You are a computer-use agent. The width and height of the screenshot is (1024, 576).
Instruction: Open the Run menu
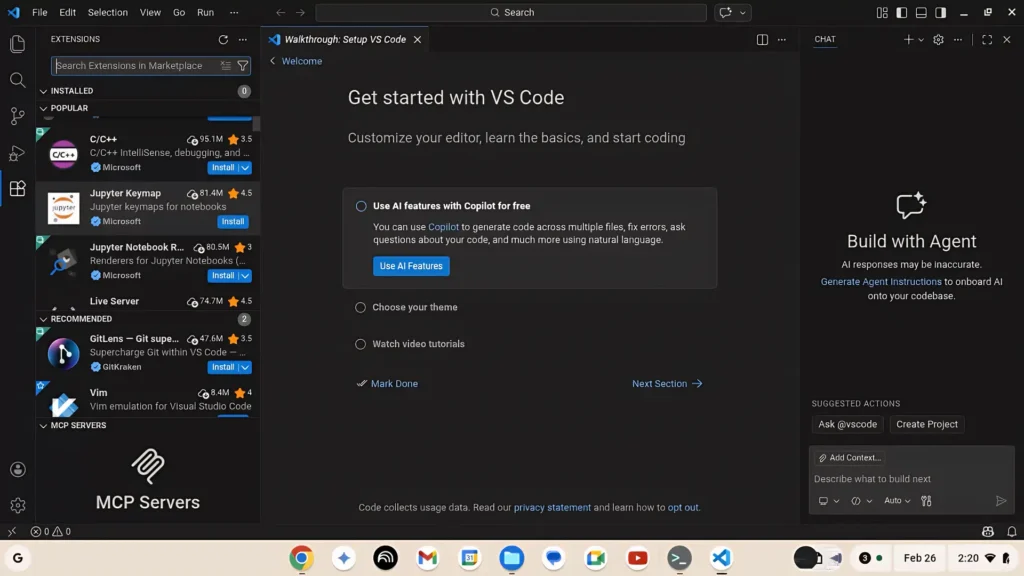205,12
